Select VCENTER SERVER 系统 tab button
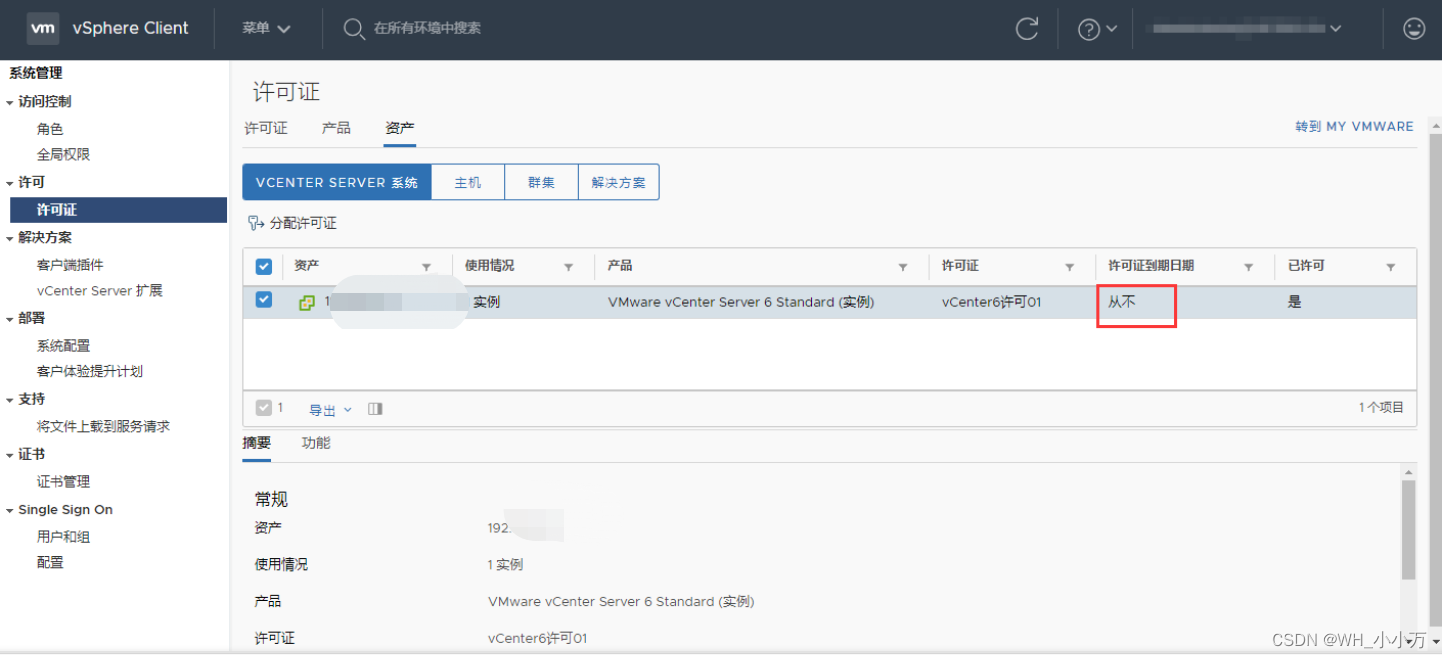Image resolution: width=1442 pixels, height=658 pixels. (x=337, y=182)
